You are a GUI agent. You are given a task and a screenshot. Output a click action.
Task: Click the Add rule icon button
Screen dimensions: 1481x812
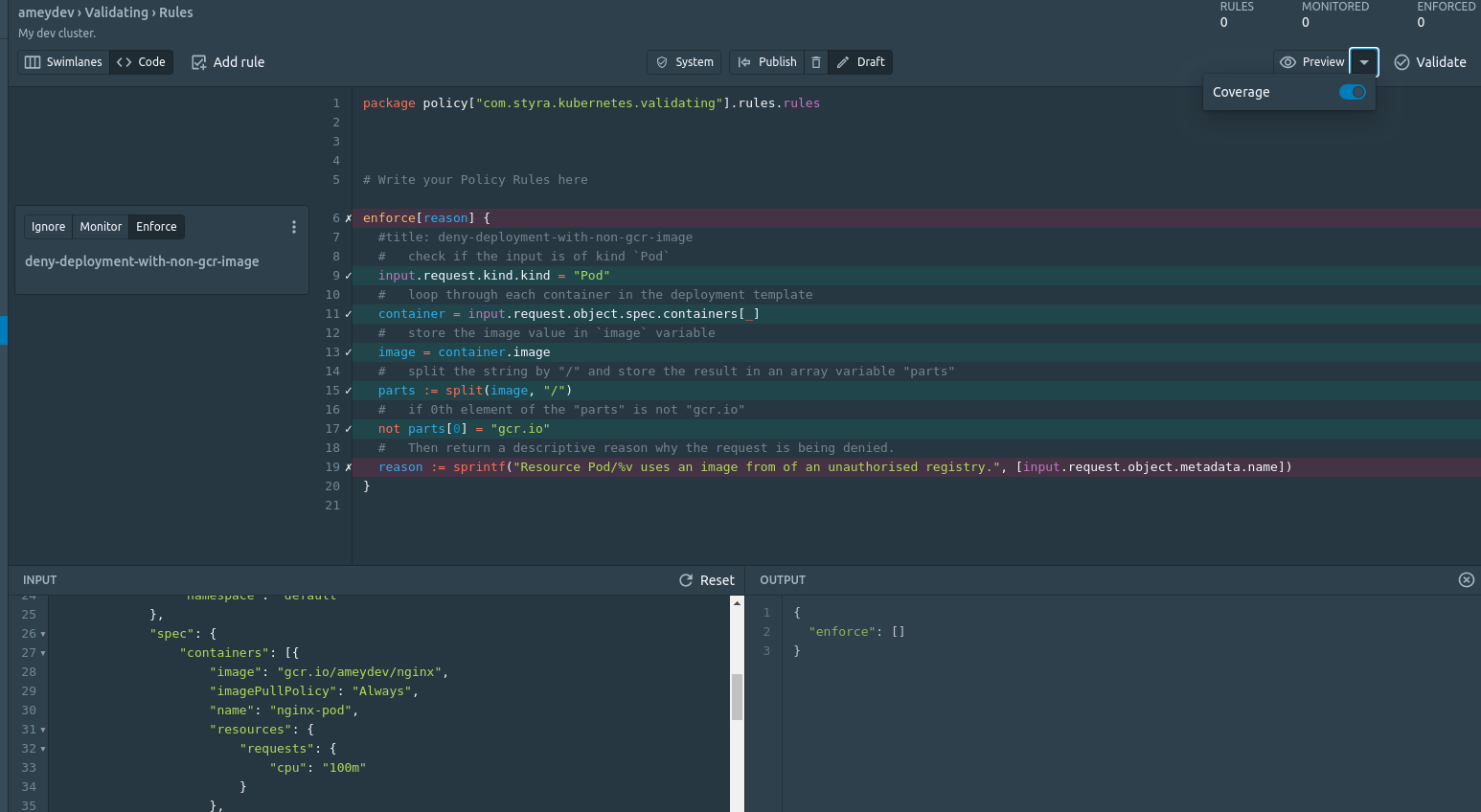point(199,62)
